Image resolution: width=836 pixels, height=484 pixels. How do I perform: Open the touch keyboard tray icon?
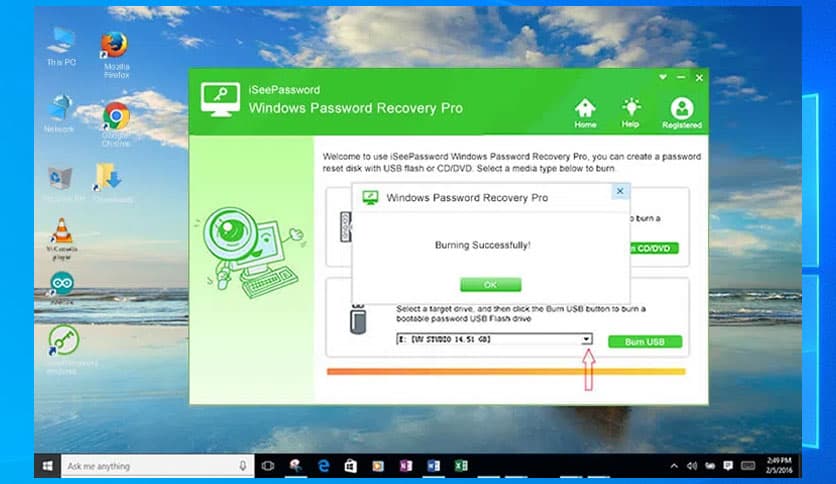(x=748, y=466)
